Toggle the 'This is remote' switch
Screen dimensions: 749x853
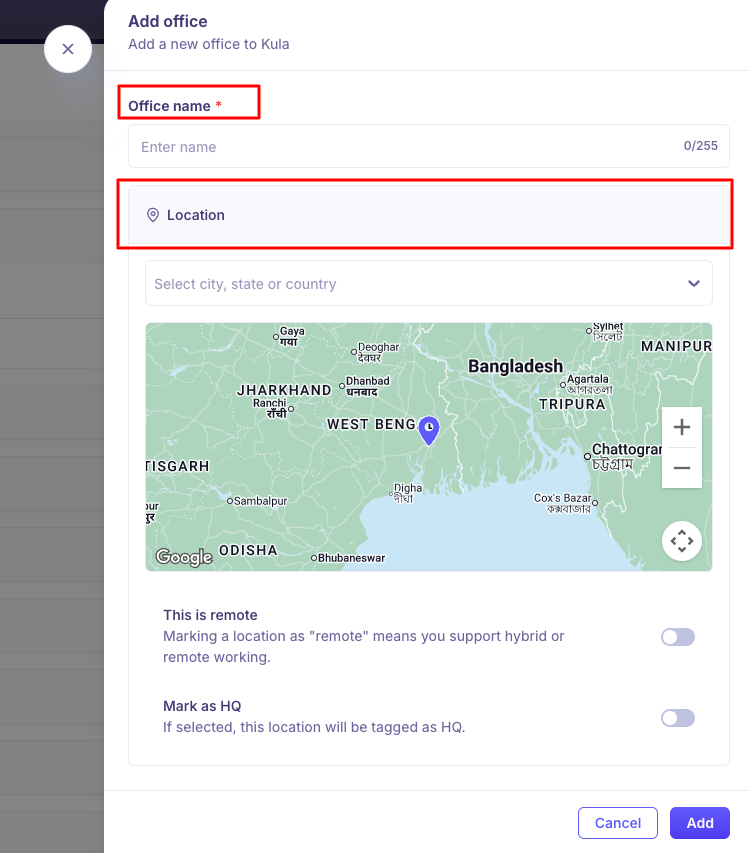click(x=677, y=637)
